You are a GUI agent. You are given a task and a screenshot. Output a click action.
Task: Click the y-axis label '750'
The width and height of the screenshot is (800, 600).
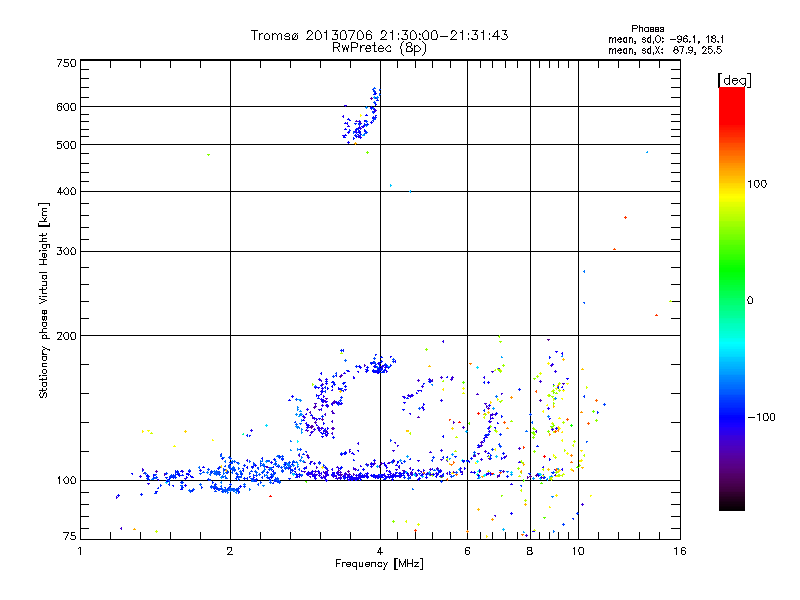tap(66, 63)
